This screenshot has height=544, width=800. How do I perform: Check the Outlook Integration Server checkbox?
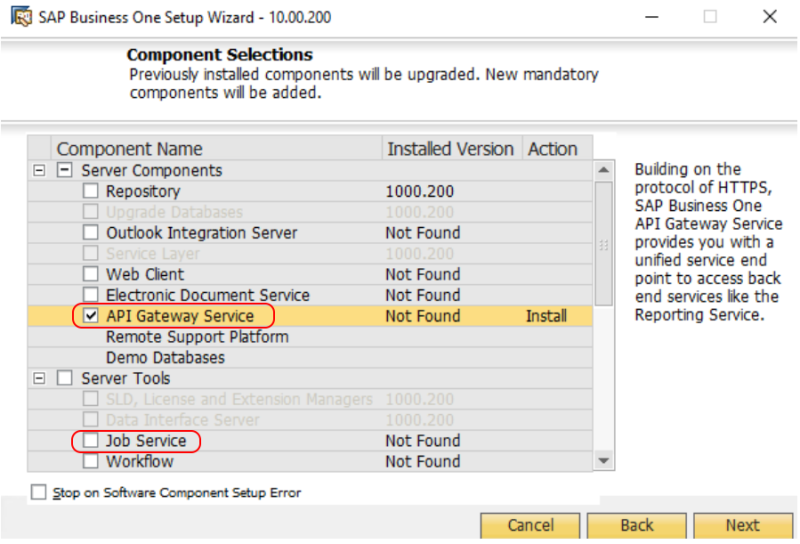click(x=91, y=232)
